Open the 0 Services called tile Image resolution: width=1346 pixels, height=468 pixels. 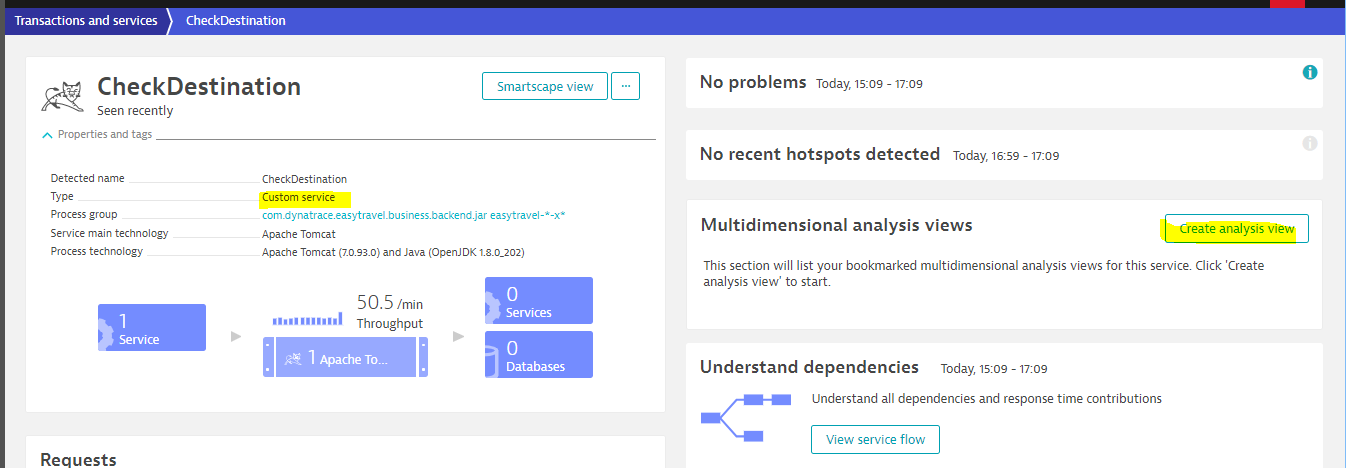pyautogui.click(x=539, y=301)
